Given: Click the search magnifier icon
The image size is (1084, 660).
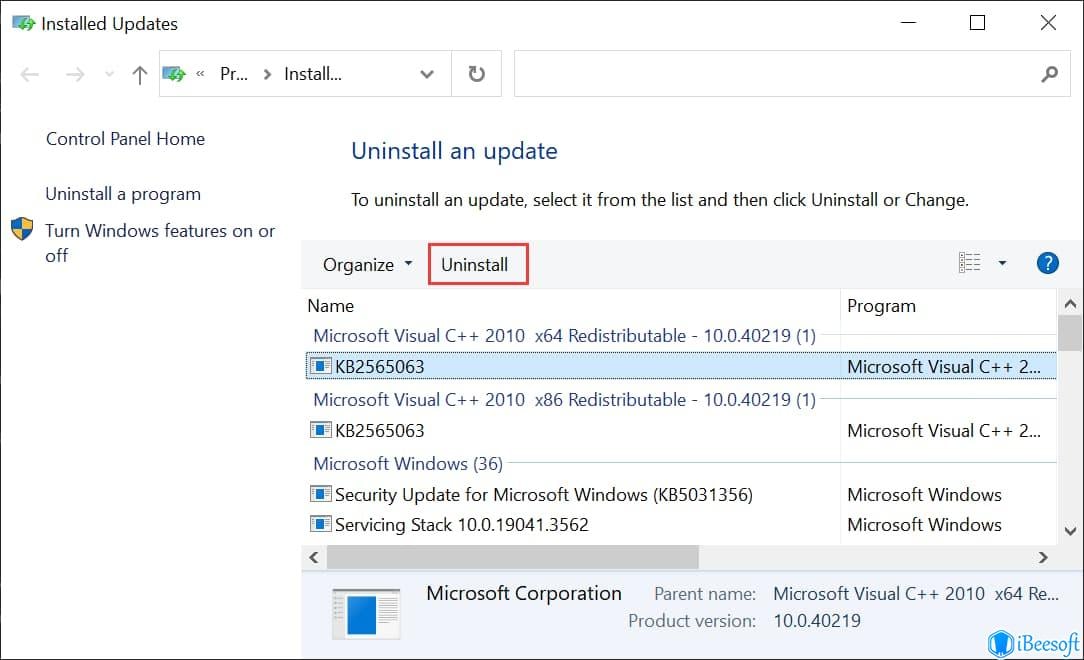Looking at the screenshot, I should coord(1049,74).
